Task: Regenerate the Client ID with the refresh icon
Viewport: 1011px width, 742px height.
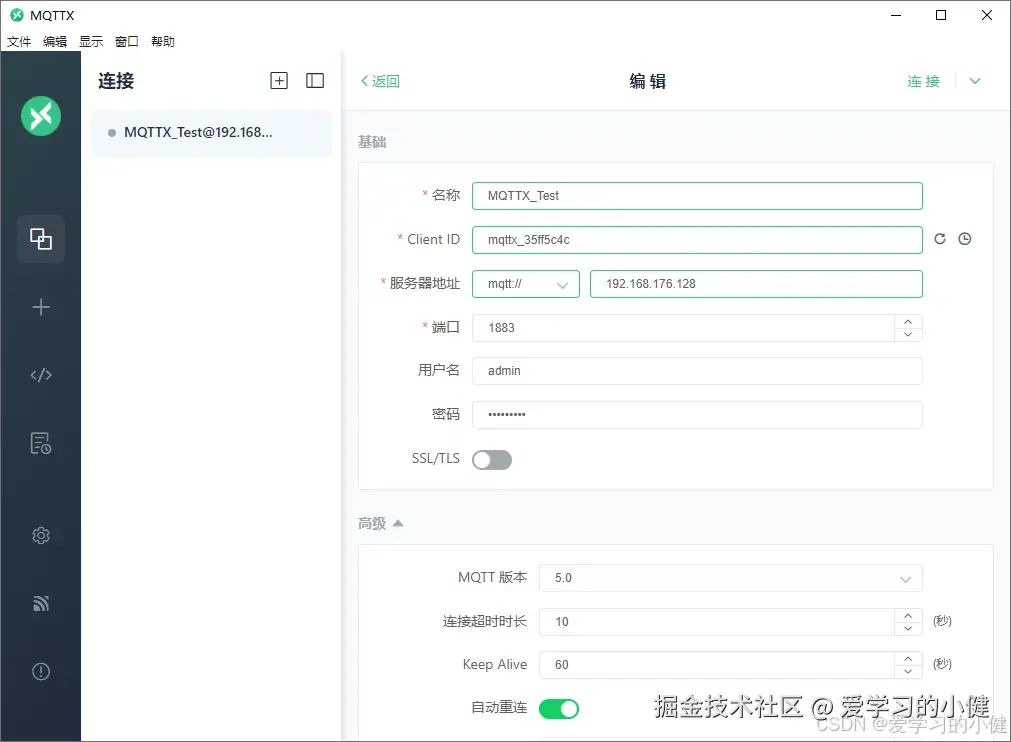Action: (x=941, y=239)
